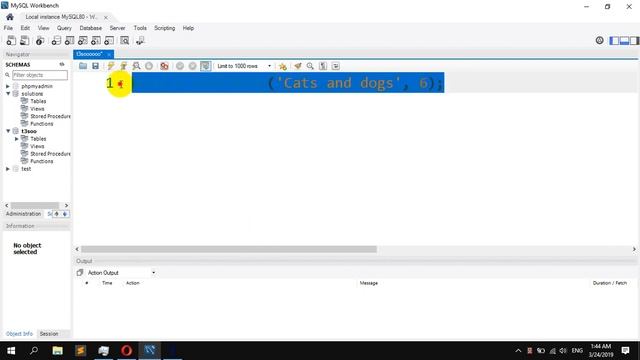Open a script file in this editor
The height and width of the screenshot is (360, 640).
[x=83, y=66]
